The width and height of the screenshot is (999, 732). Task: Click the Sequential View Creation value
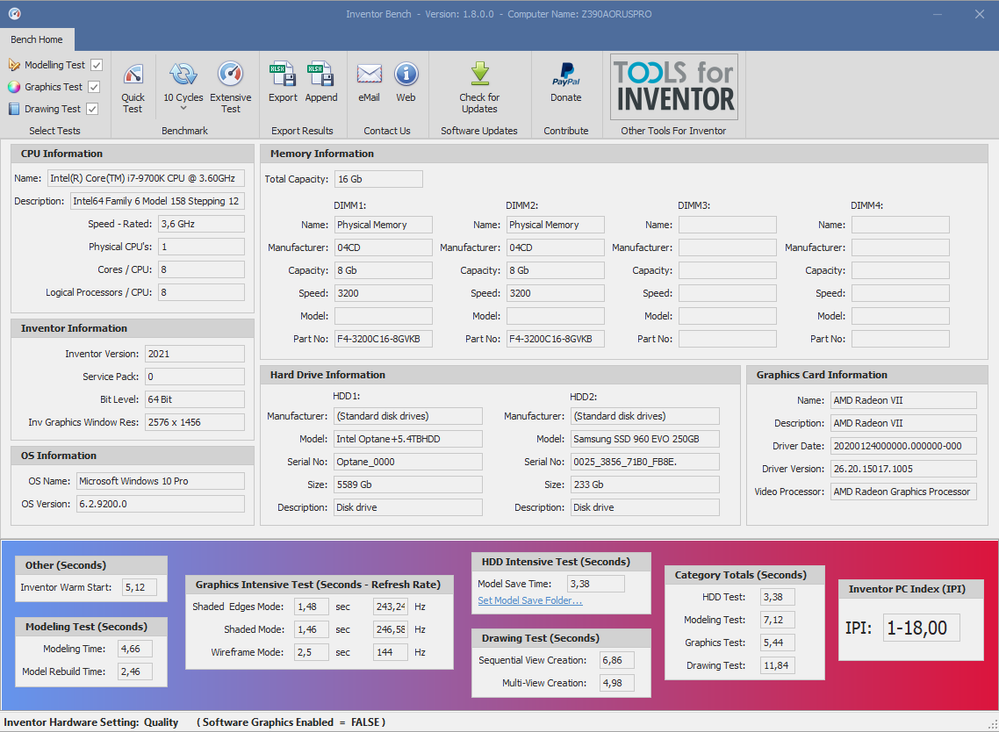(x=617, y=661)
